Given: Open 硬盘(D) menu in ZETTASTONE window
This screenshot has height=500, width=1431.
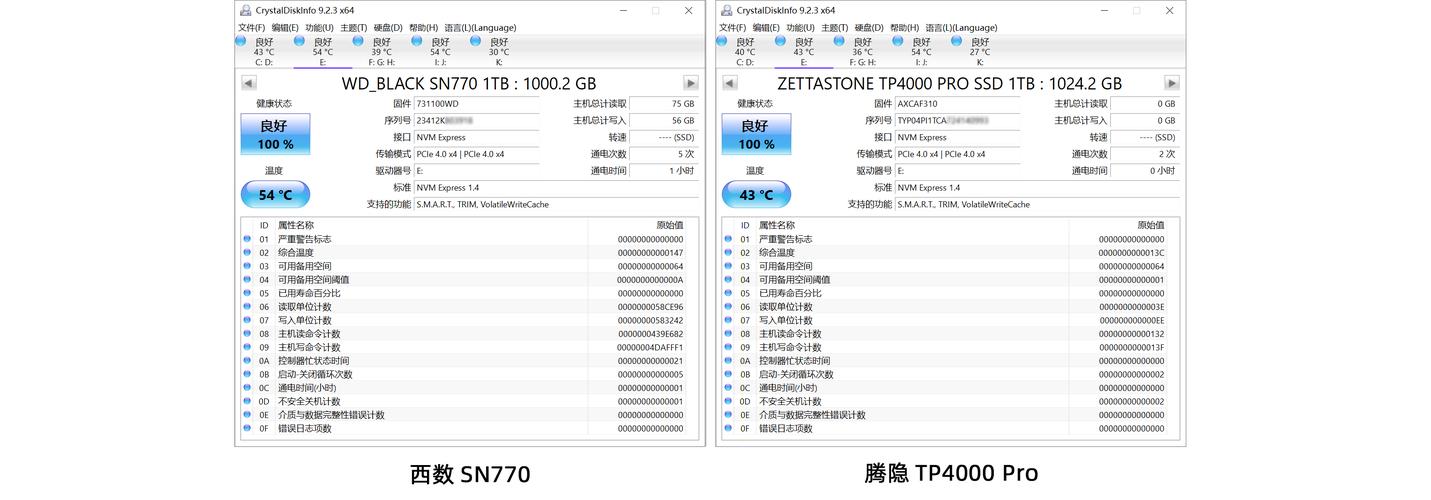Looking at the screenshot, I should (x=870, y=27).
